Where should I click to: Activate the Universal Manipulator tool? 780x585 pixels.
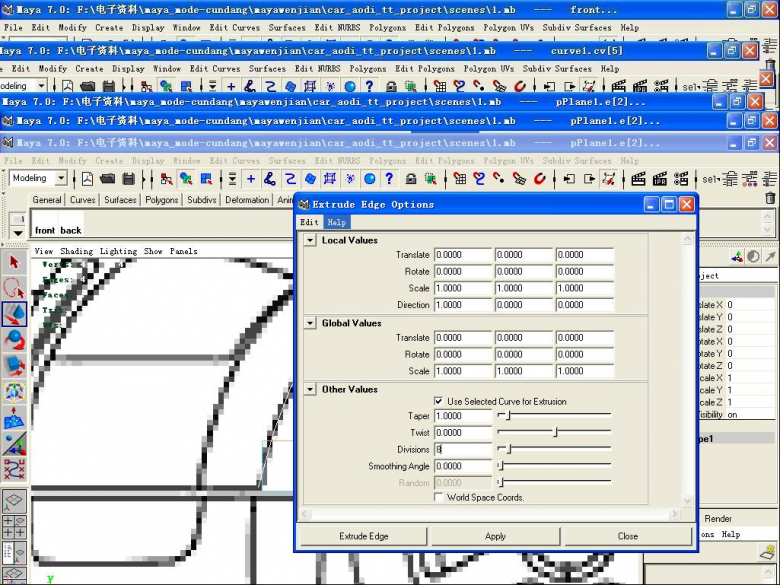point(14,392)
